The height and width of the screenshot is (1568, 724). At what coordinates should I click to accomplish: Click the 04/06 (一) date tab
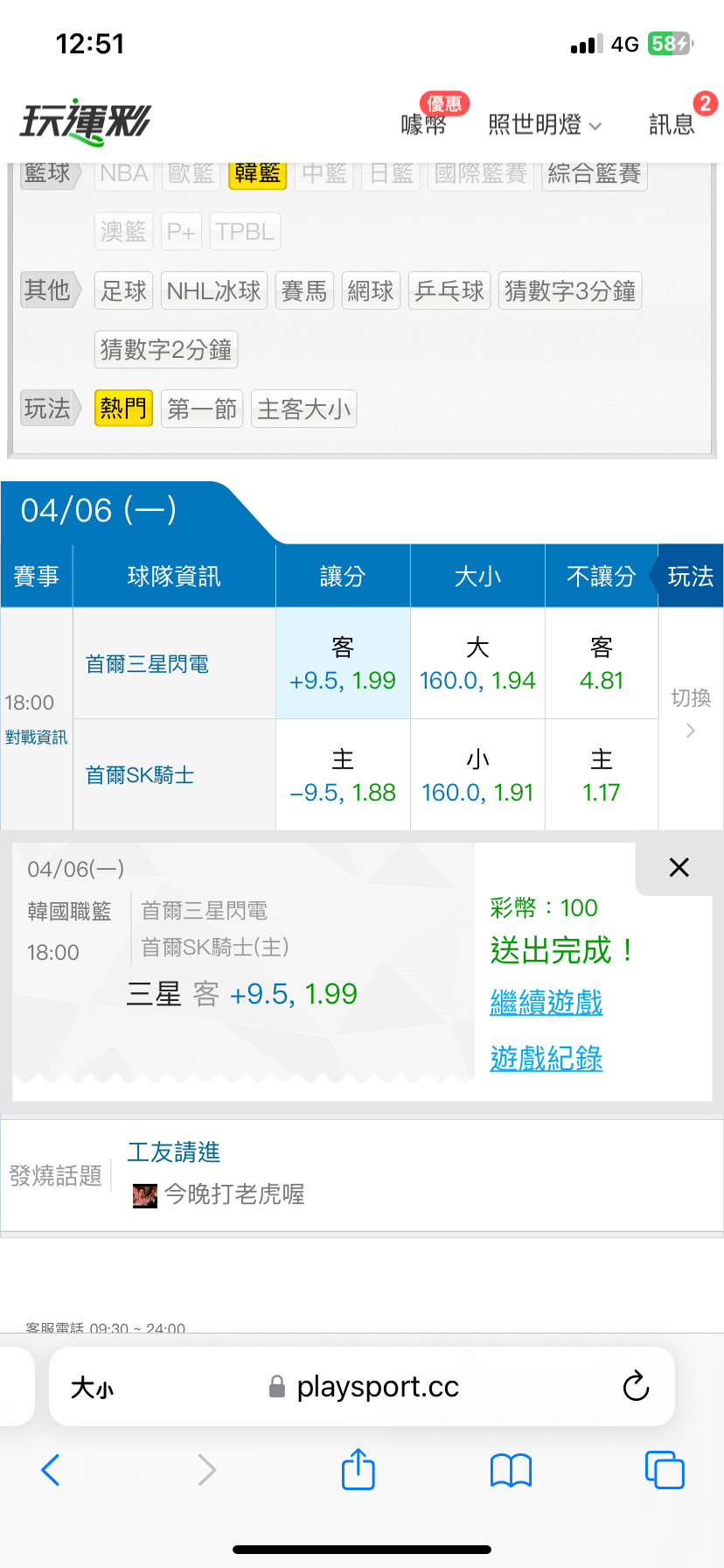(99, 510)
